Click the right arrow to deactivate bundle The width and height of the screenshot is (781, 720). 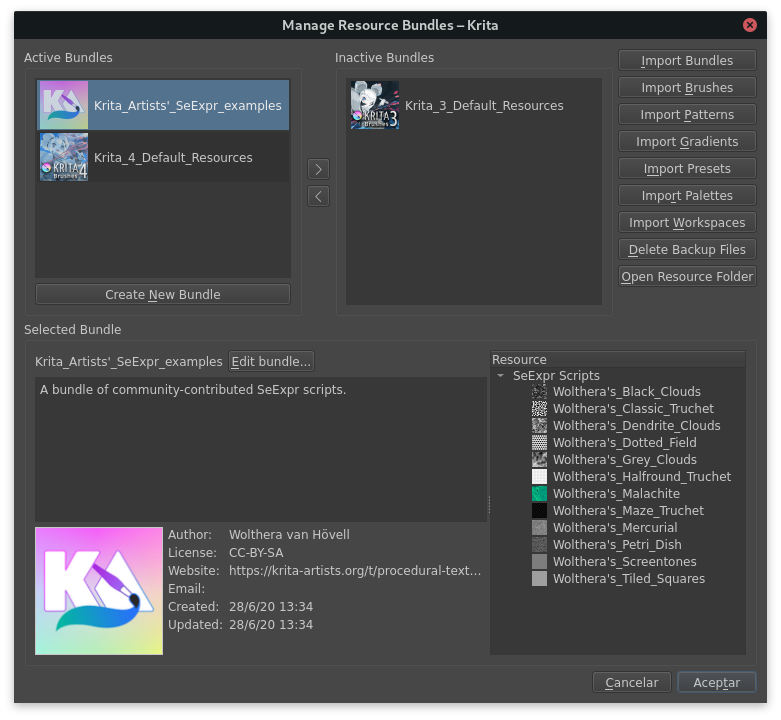319,169
